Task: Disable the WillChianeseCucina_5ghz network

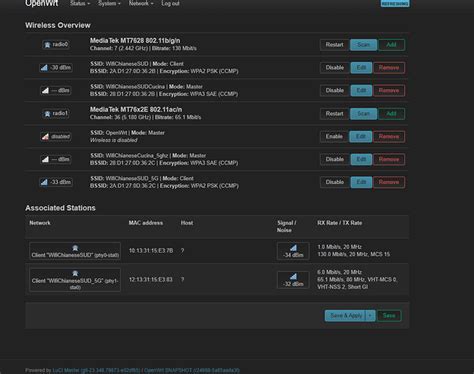Action: coord(335,159)
